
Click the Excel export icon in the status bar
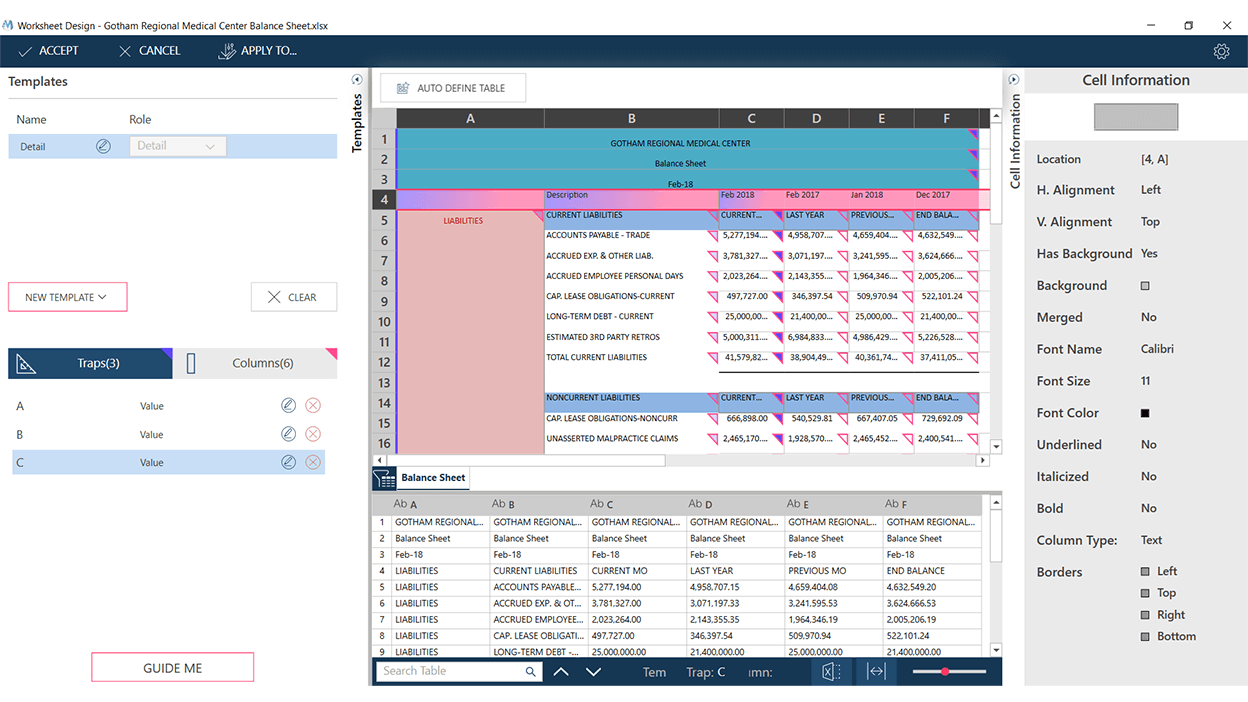[832, 671]
